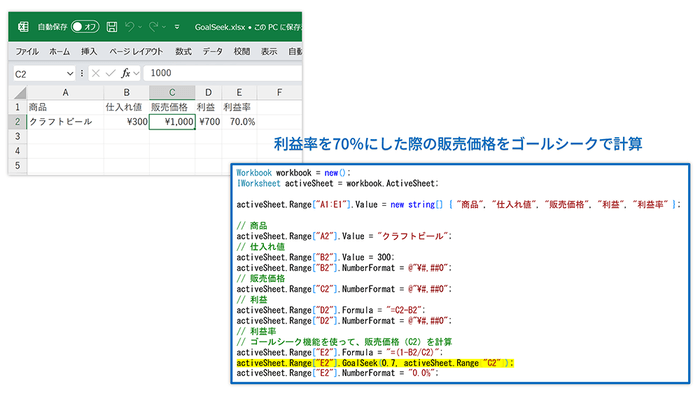700x394 pixels.
Task: Click cell C1 containing 販売価格
Action: tap(172, 107)
